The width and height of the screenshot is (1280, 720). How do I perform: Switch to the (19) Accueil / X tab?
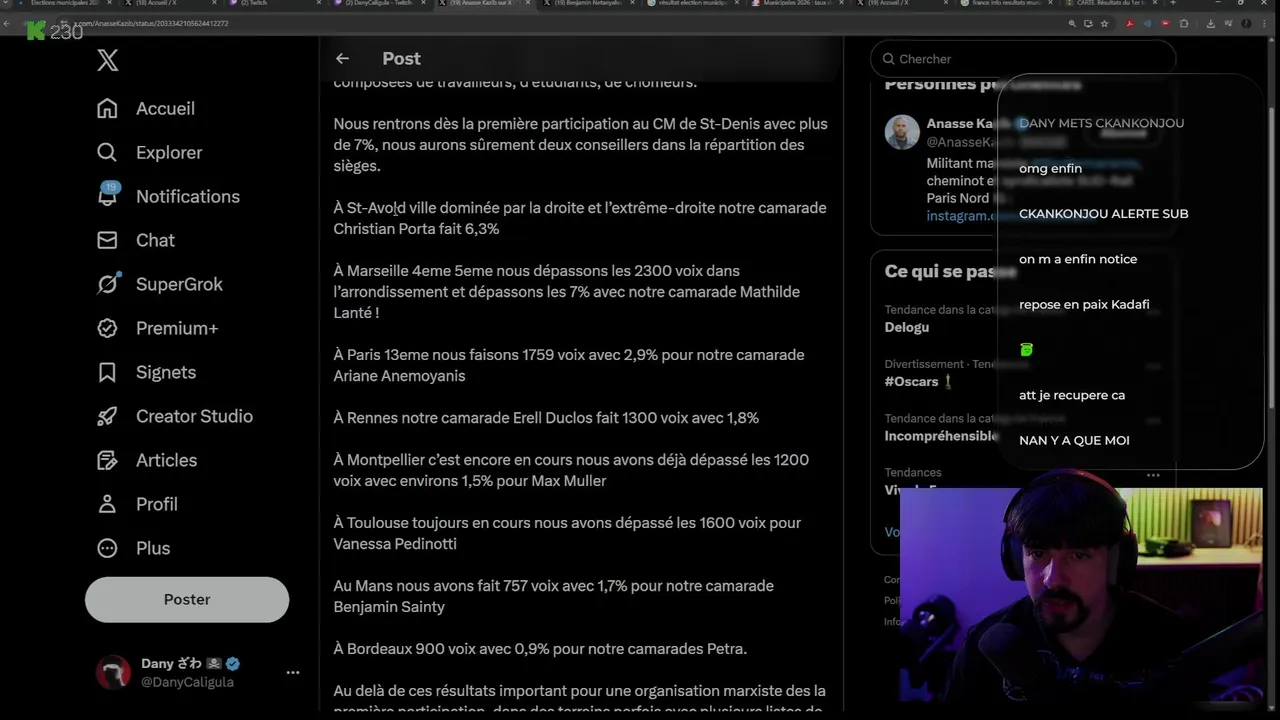(900, 4)
